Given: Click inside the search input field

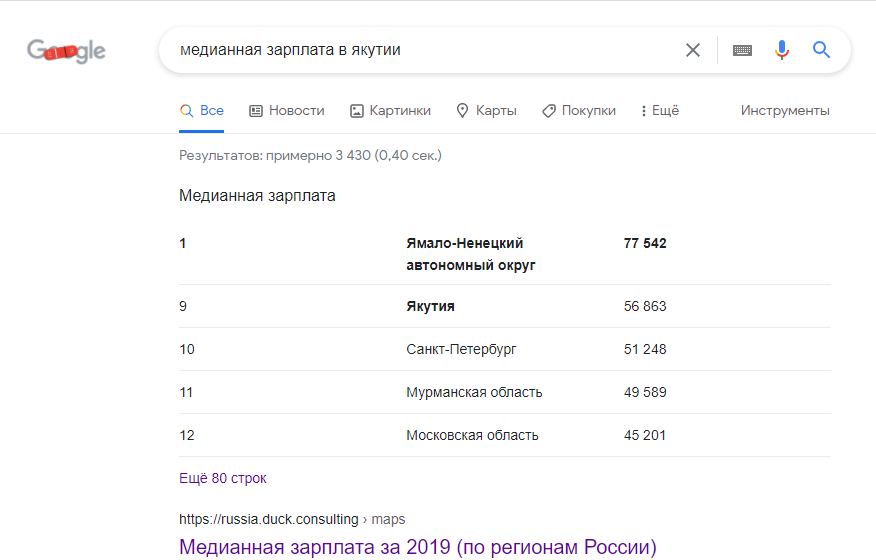Looking at the screenshot, I should [x=425, y=50].
